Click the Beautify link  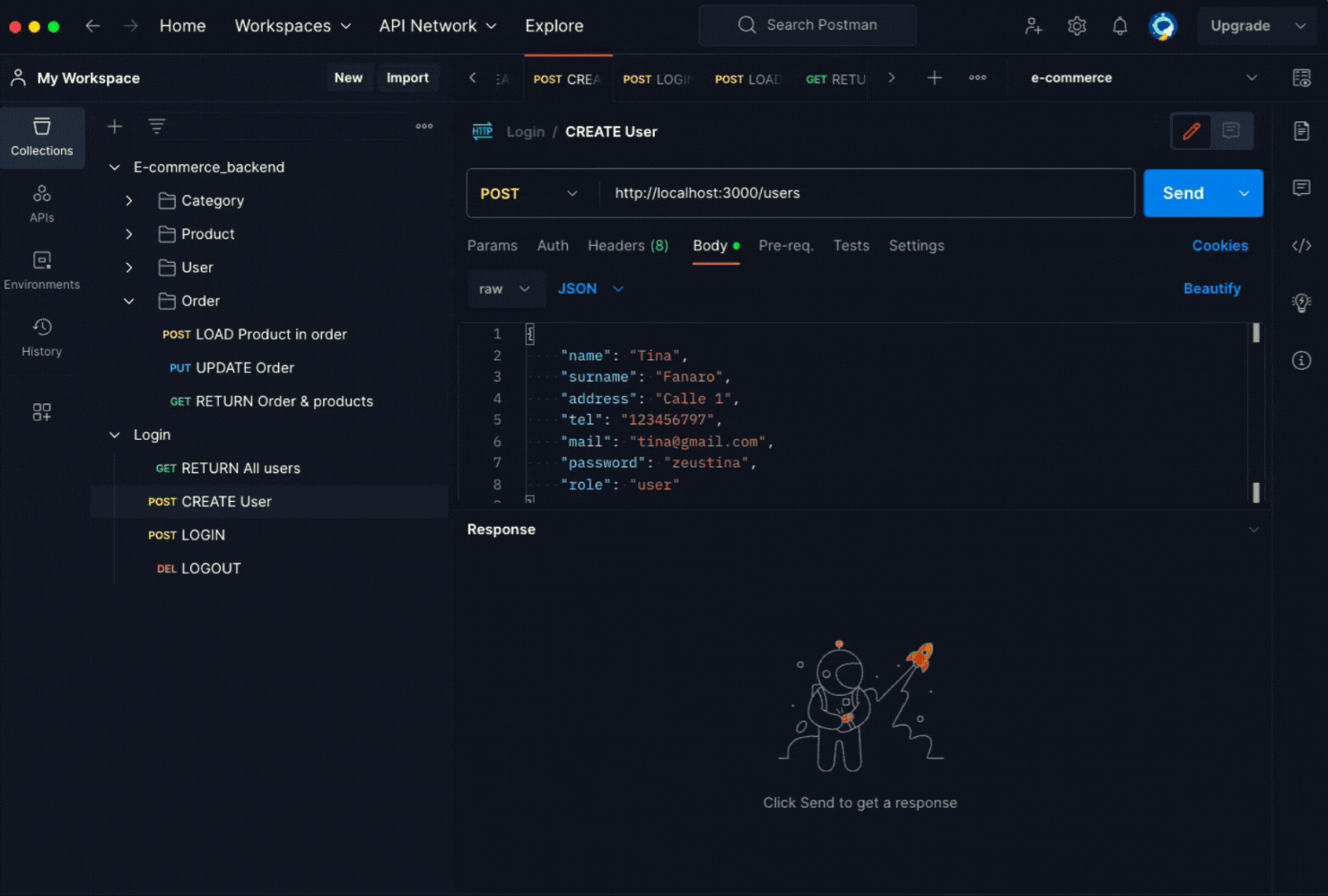[1212, 289]
